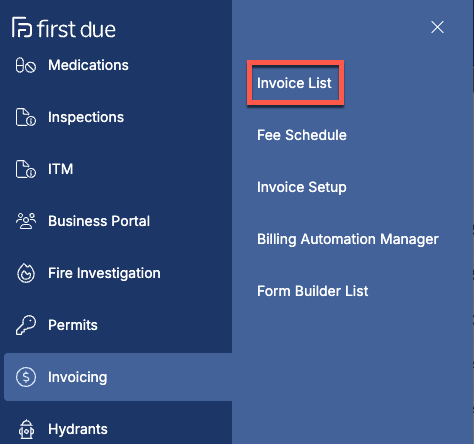The width and height of the screenshot is (474, 444).
Task: Click the ITM document icon
Action: 26,169
